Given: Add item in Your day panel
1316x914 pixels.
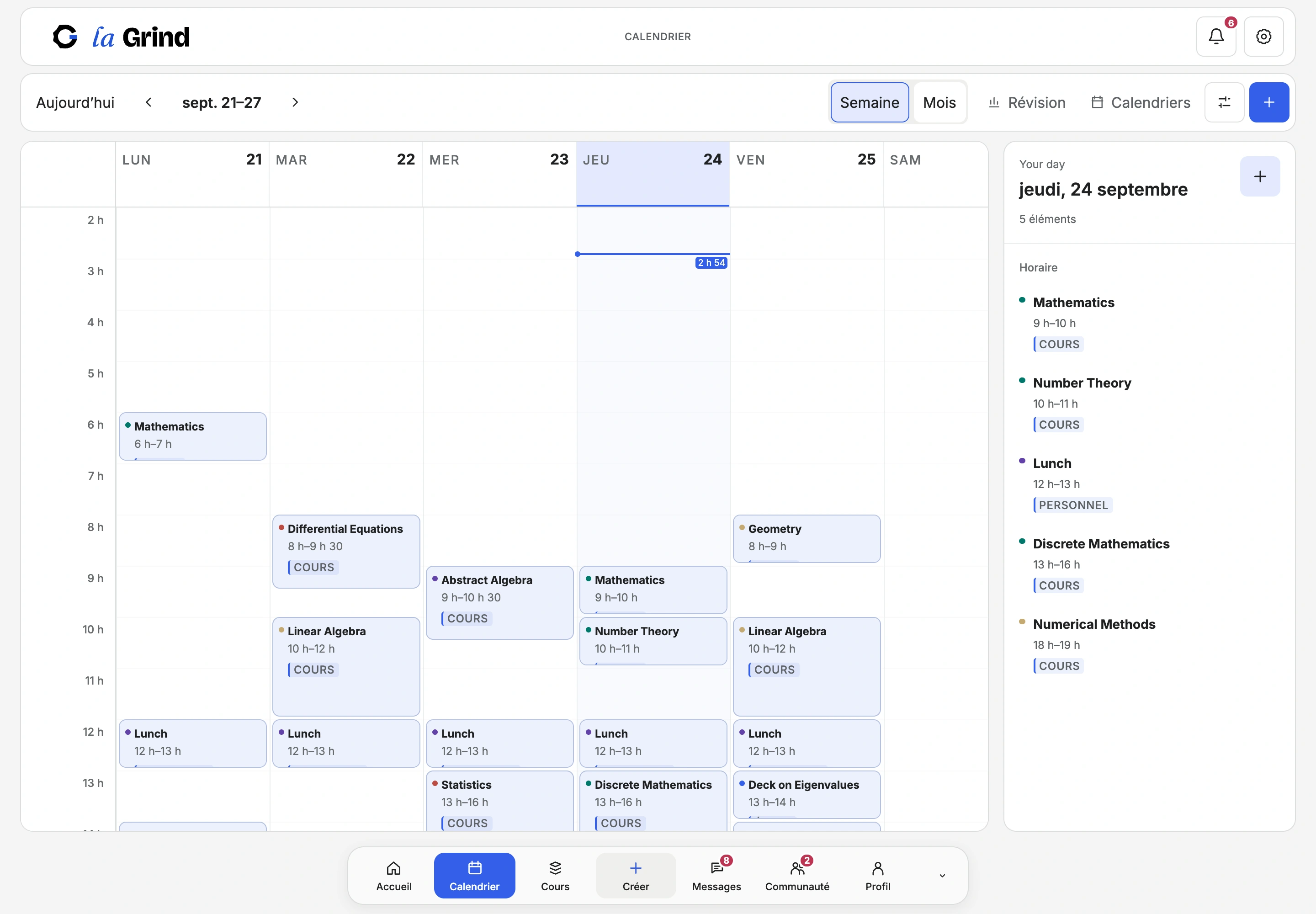Looking at the screenshot, I should (1260, 176).
